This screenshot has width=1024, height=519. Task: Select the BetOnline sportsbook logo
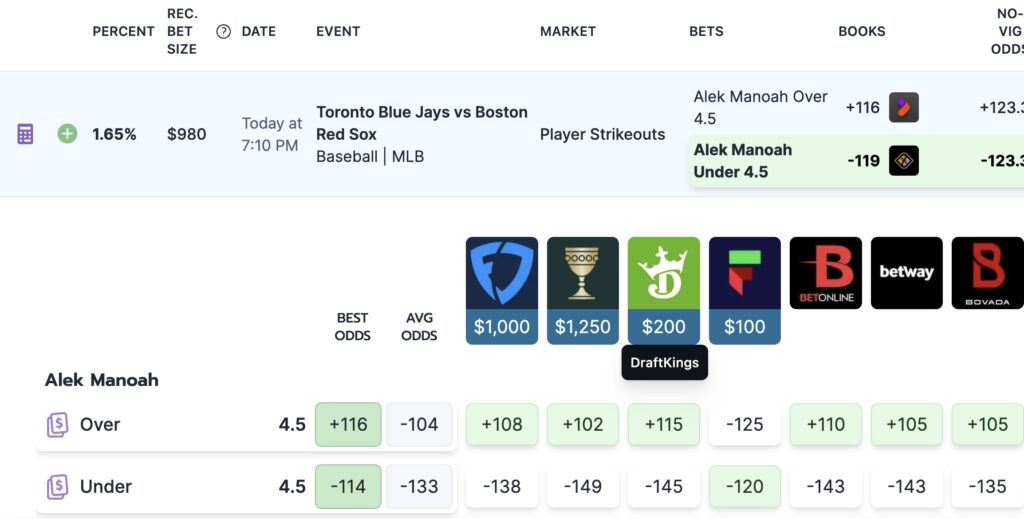(x=825, y=273)
